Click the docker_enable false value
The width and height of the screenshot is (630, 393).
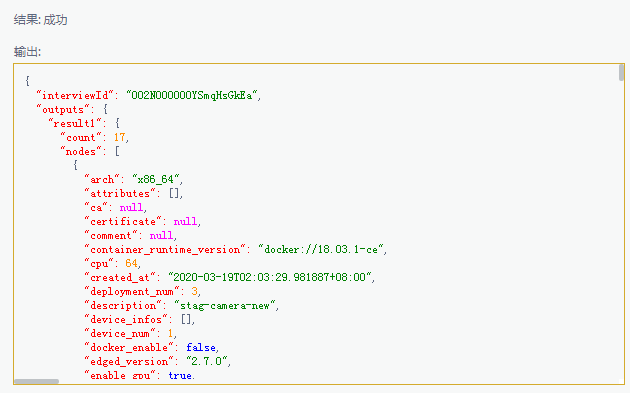(200, 348)
